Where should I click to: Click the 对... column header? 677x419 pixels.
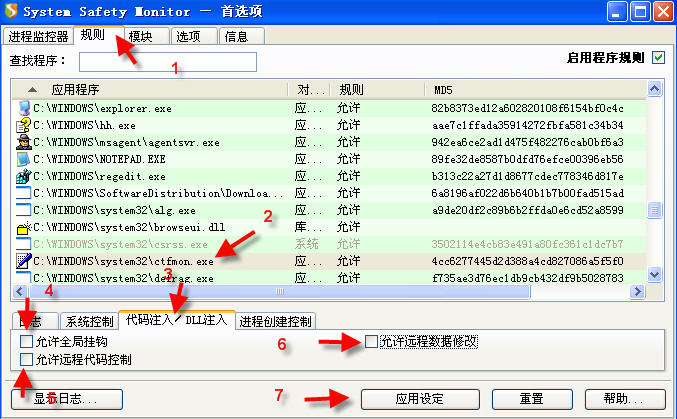pyautogui.click(x=309, y=89)
